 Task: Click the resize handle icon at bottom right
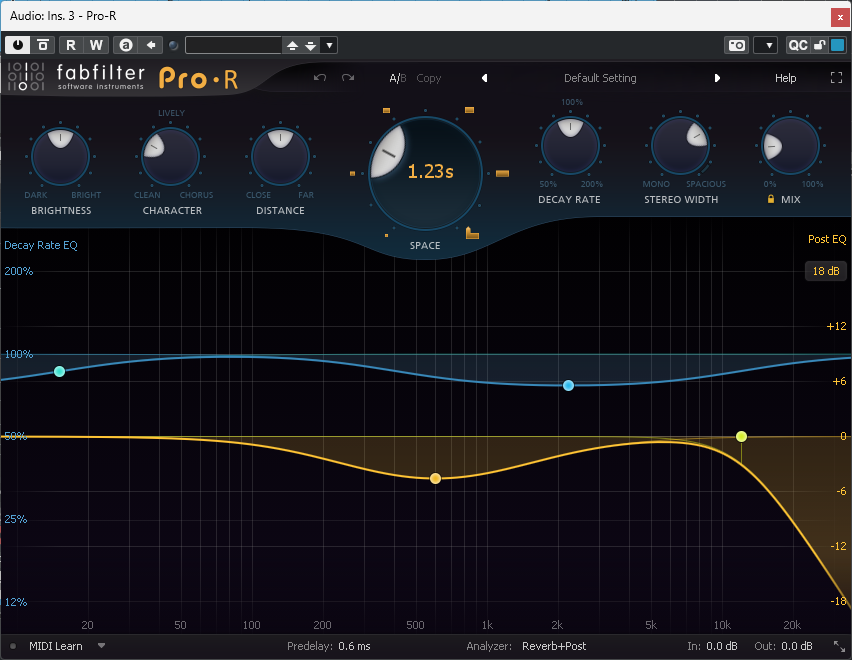(840, 646)
